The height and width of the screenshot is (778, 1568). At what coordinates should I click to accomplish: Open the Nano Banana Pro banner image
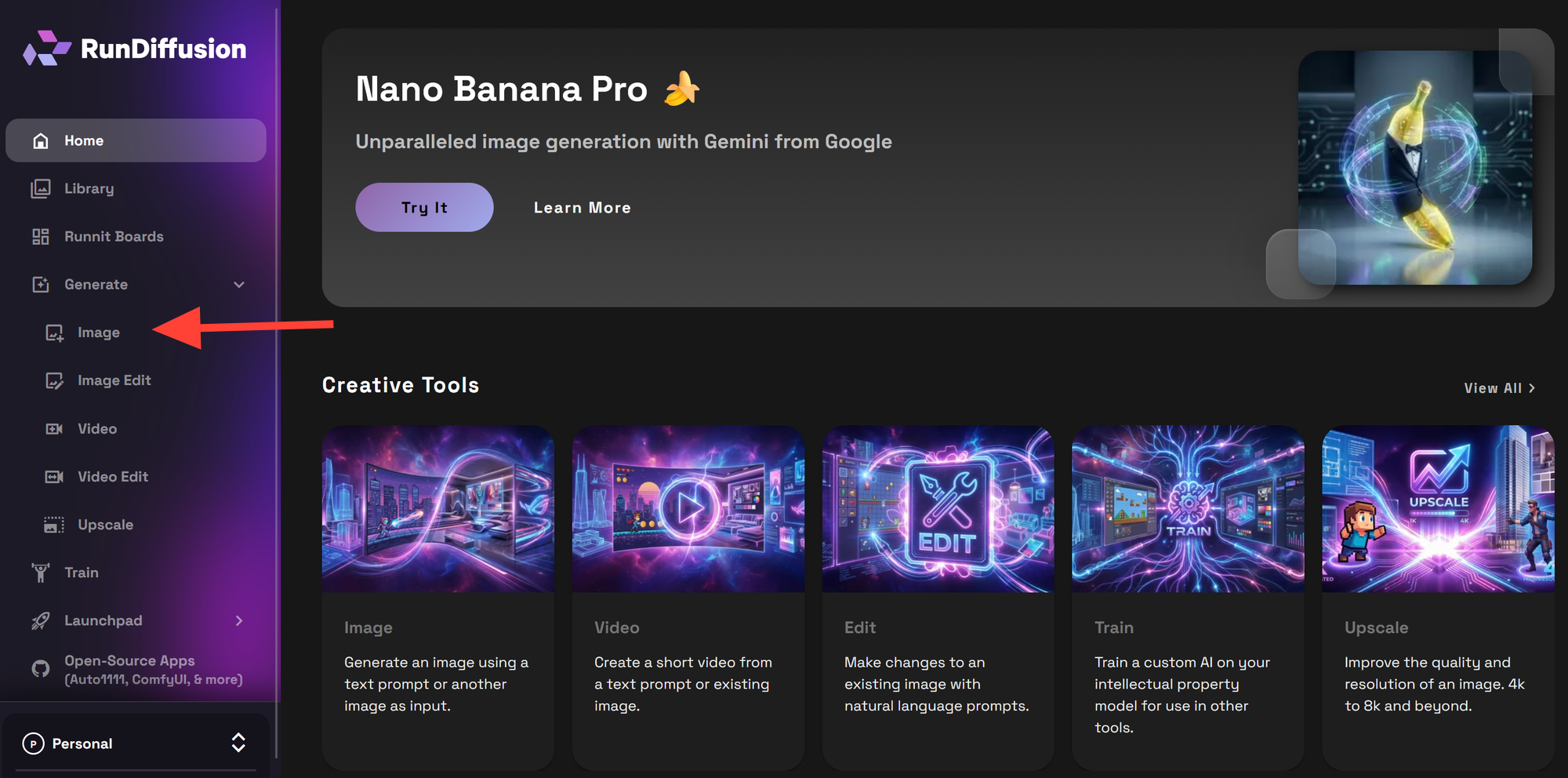1415,168
